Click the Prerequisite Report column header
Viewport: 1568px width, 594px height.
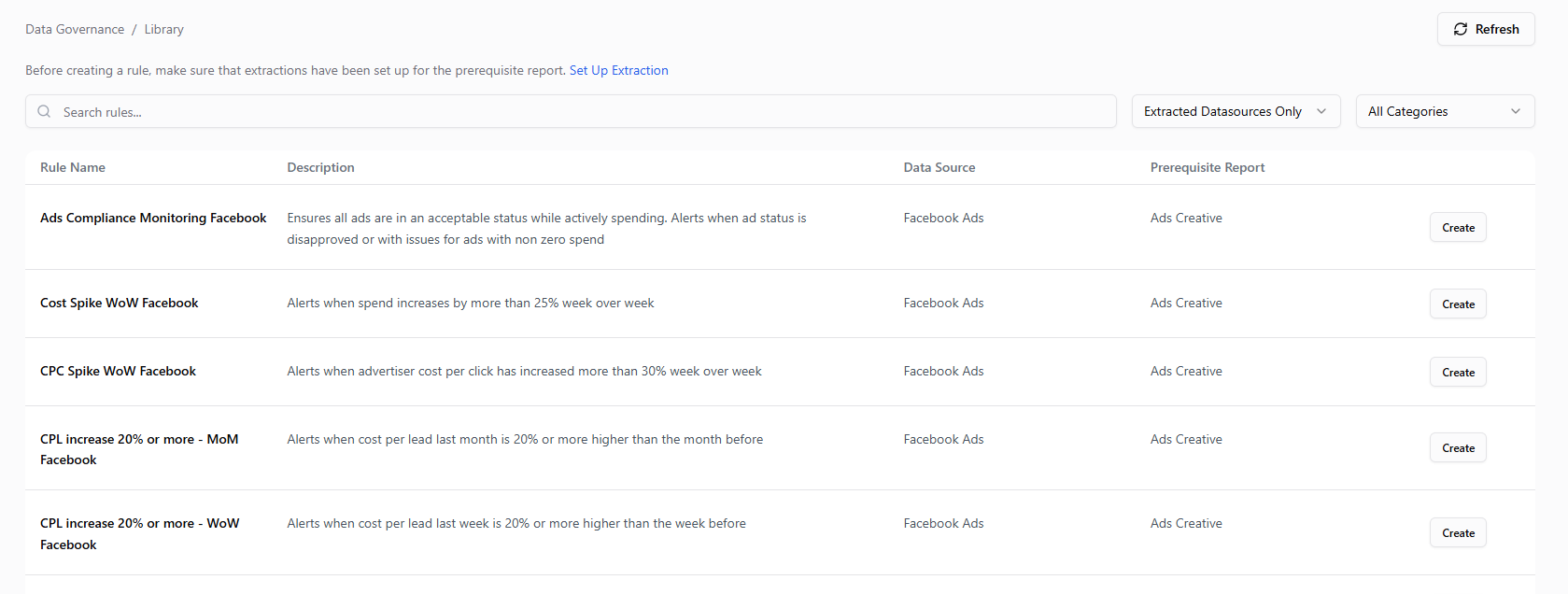tap(1207, 167)
